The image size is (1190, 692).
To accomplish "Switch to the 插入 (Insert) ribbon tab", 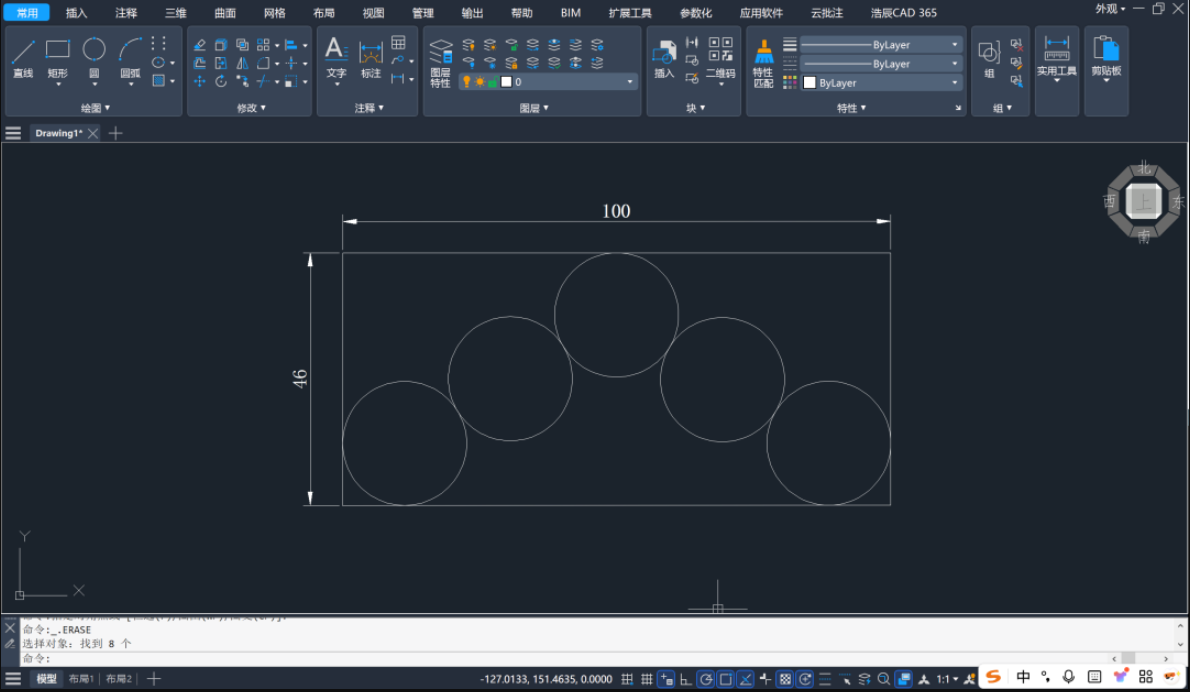I will coord(76,13).
